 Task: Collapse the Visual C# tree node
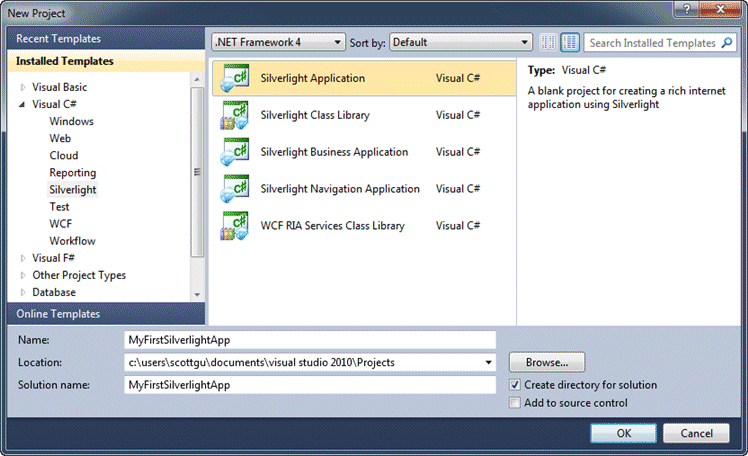coord(22,104)
